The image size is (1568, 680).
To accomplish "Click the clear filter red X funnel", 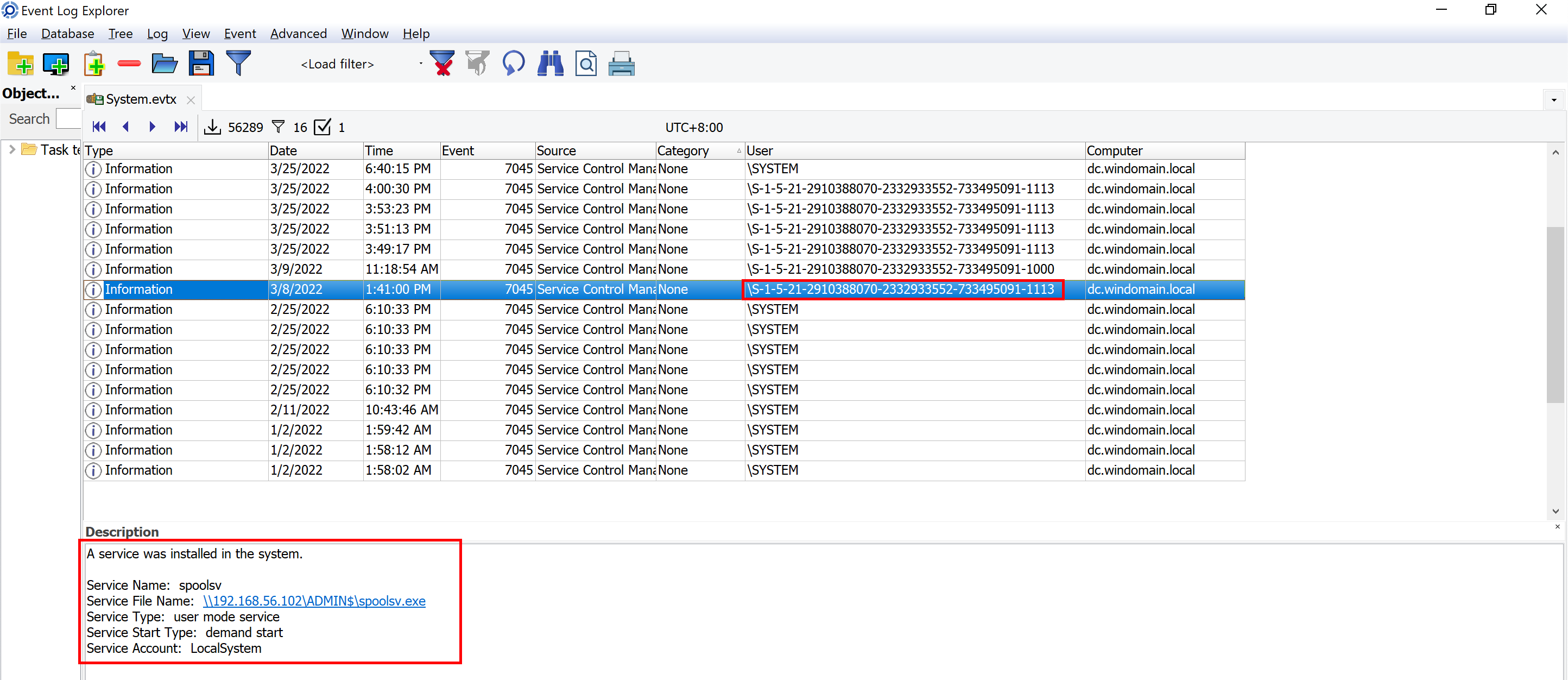I will tap(442, 64).
